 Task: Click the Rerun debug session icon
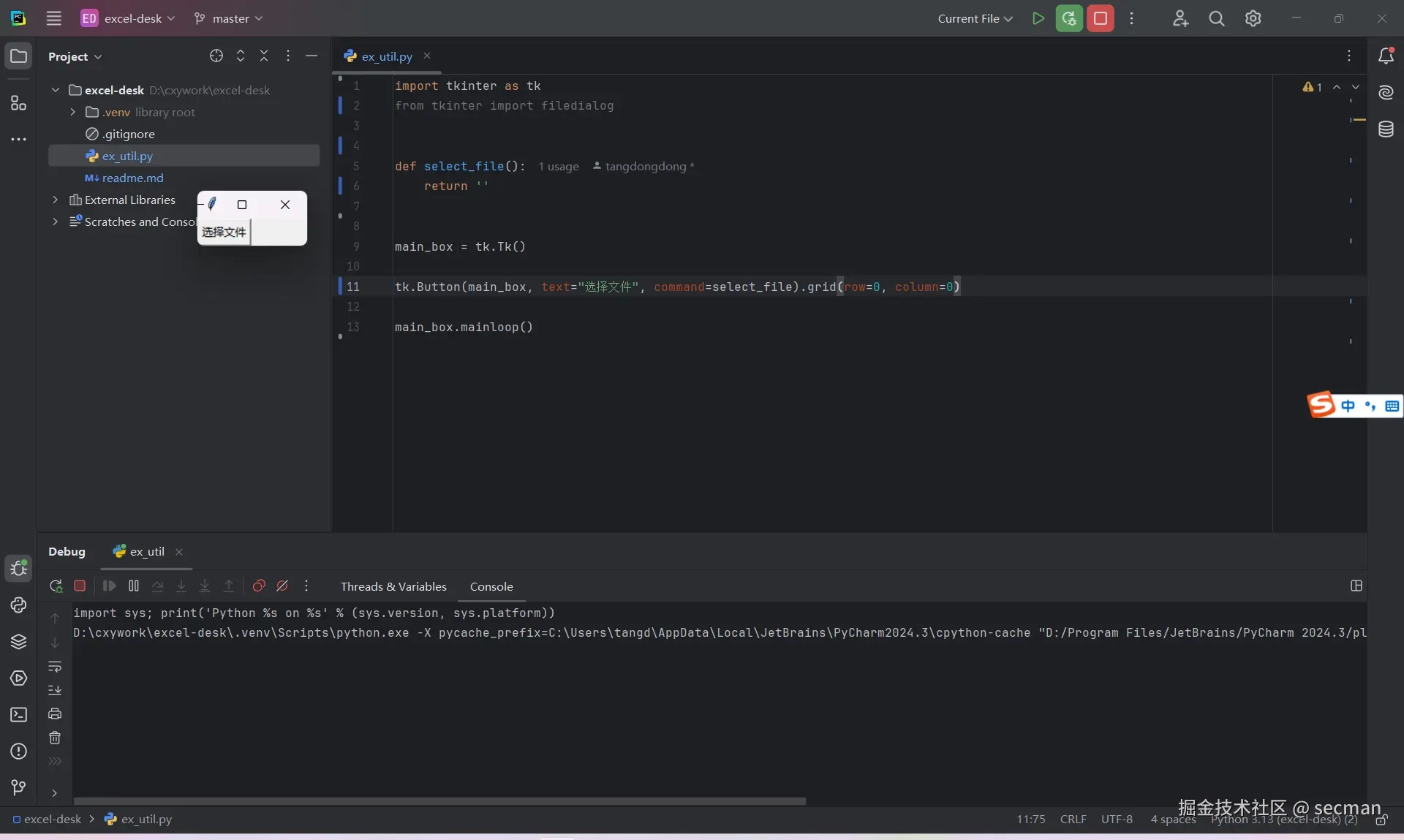coord(56,586)
